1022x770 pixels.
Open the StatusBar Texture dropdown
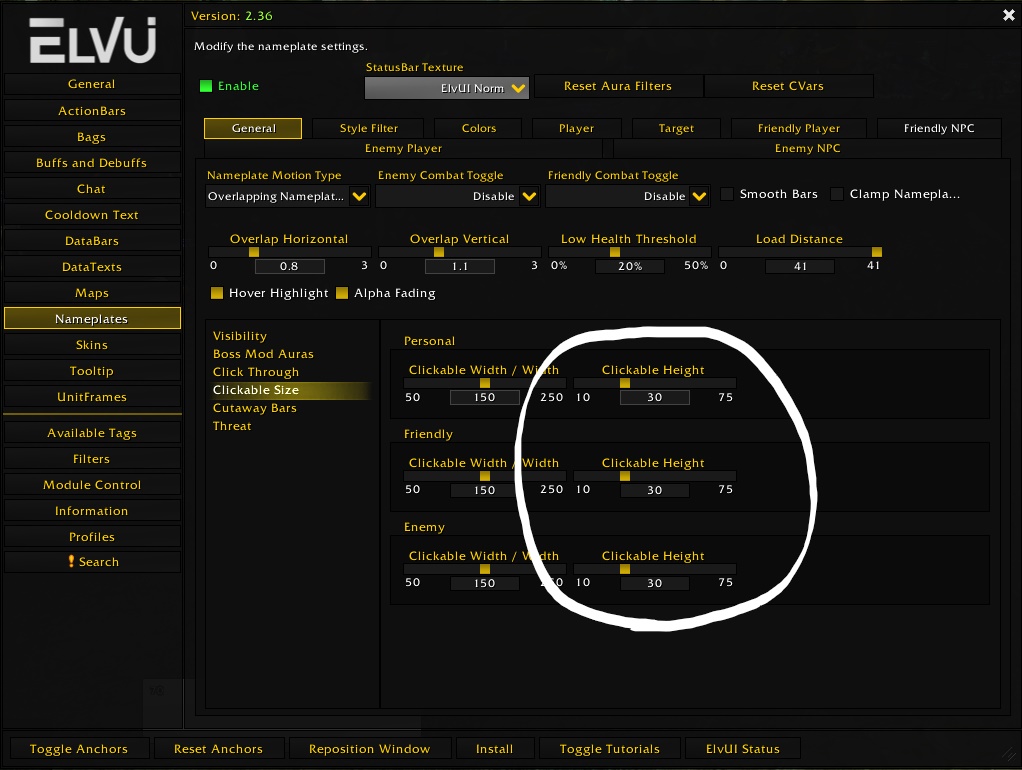(x=446, y=88)
